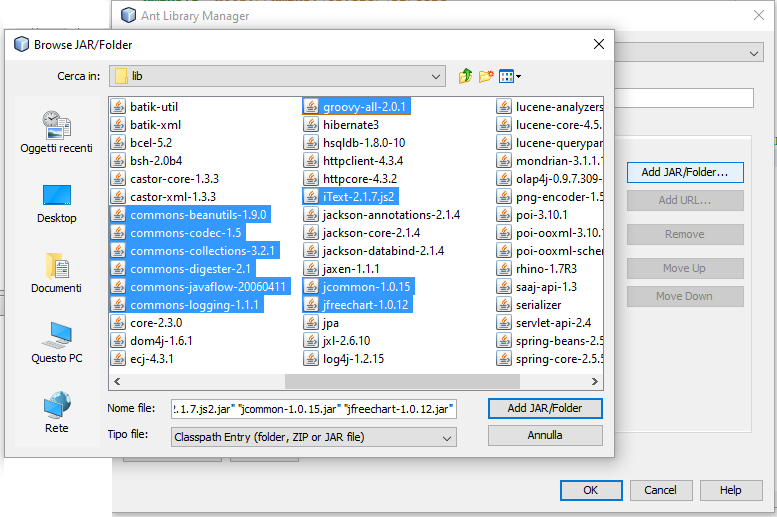Select bsh-2.0b4 file
This screenshot has width=777, height=517.
coord(147,161)
